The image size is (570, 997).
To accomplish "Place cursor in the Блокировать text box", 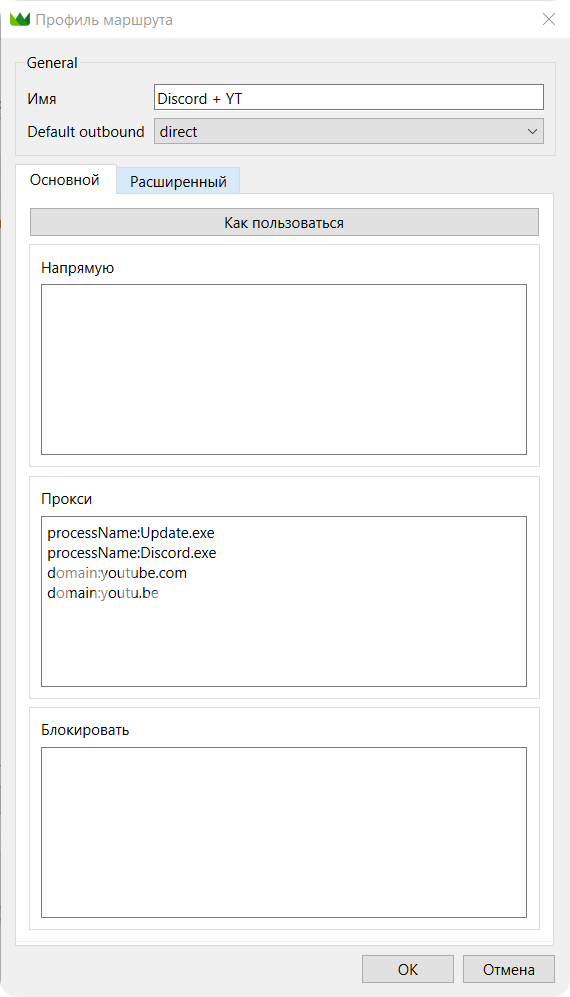I will 284,832.
